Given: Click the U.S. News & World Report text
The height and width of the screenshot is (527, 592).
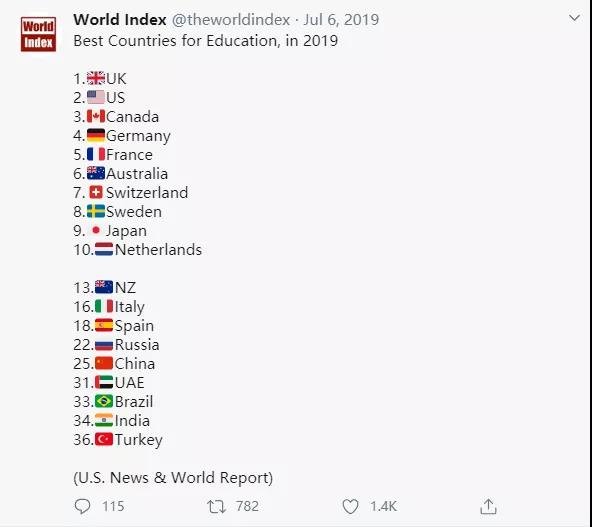Looking at the screenshot, I should pyautogui.click(x=173, y=478).
